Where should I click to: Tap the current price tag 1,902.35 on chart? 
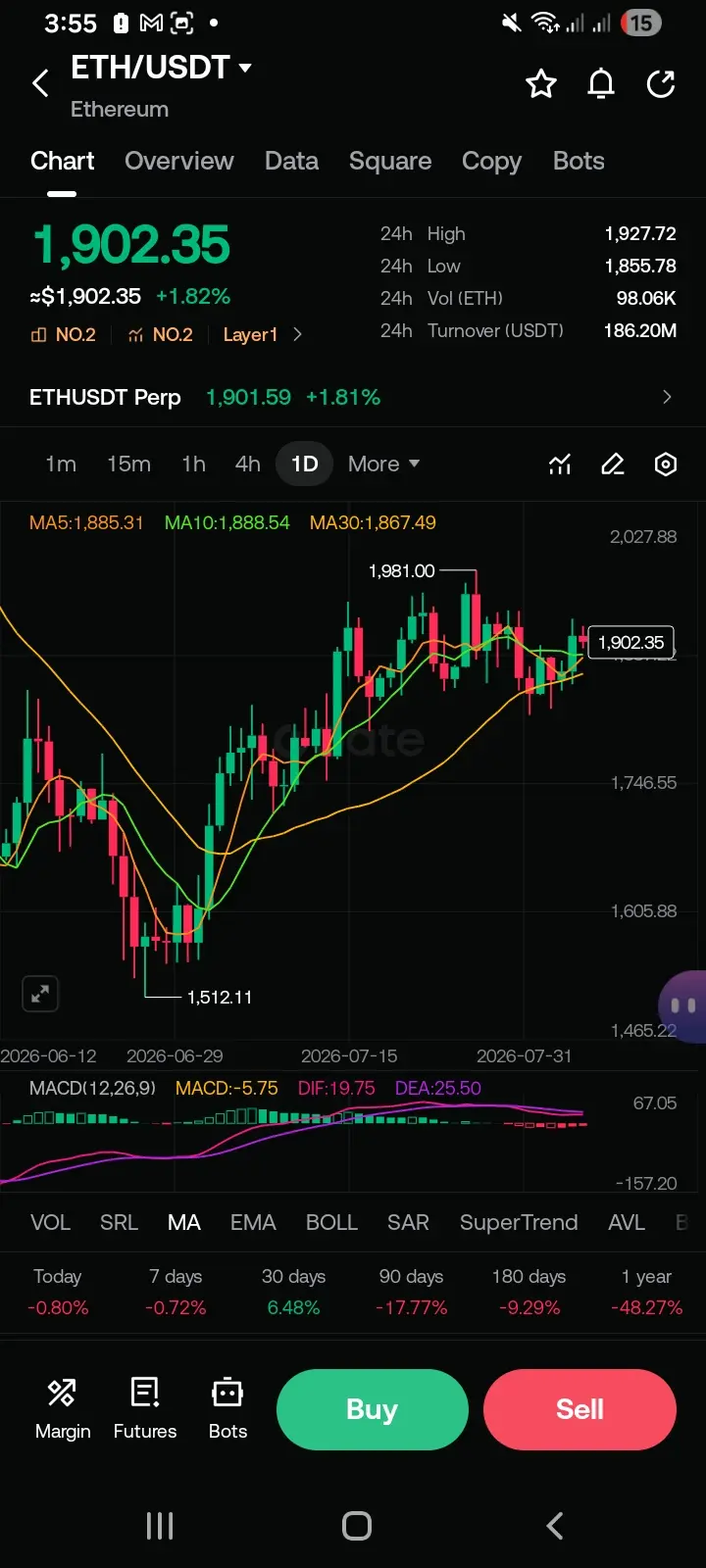631,643
